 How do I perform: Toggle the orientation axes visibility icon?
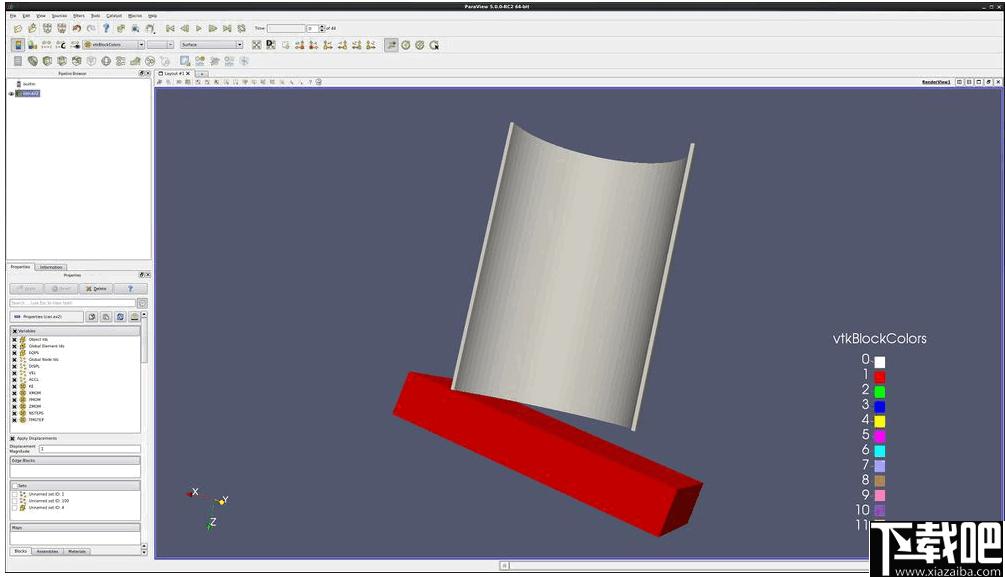(391, 45)
